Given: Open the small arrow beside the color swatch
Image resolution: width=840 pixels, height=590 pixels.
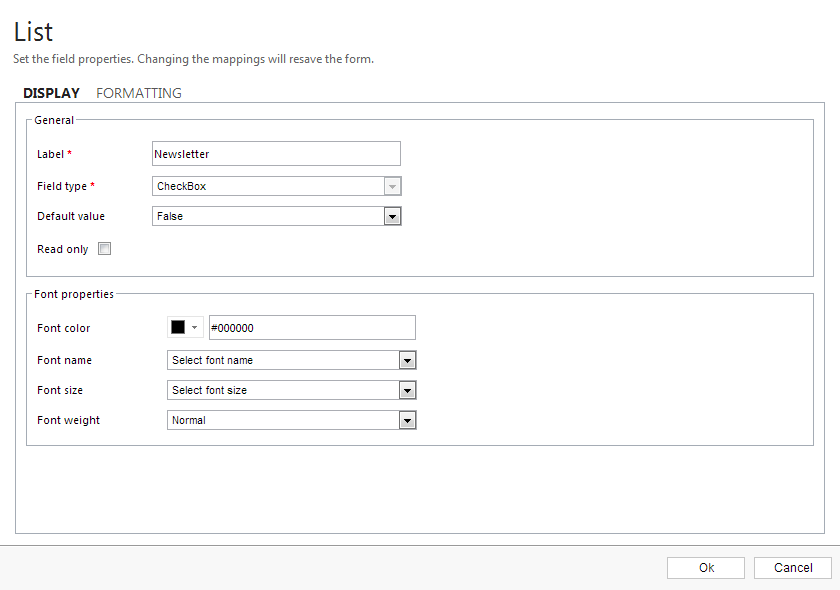Looking at the screenshot, I should point(194,328).
